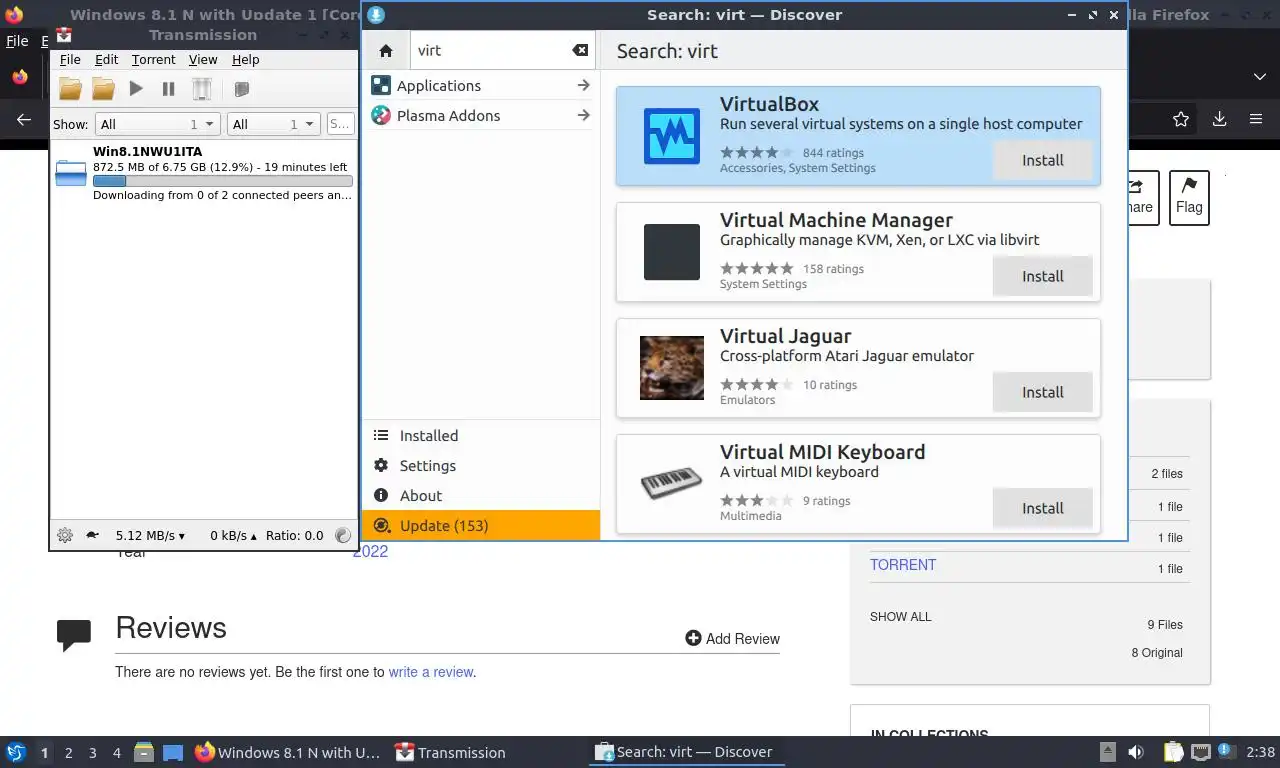This screenshot has height=768, width=1280.
Task: Clear the Discover search field
Action: point(580,50)
